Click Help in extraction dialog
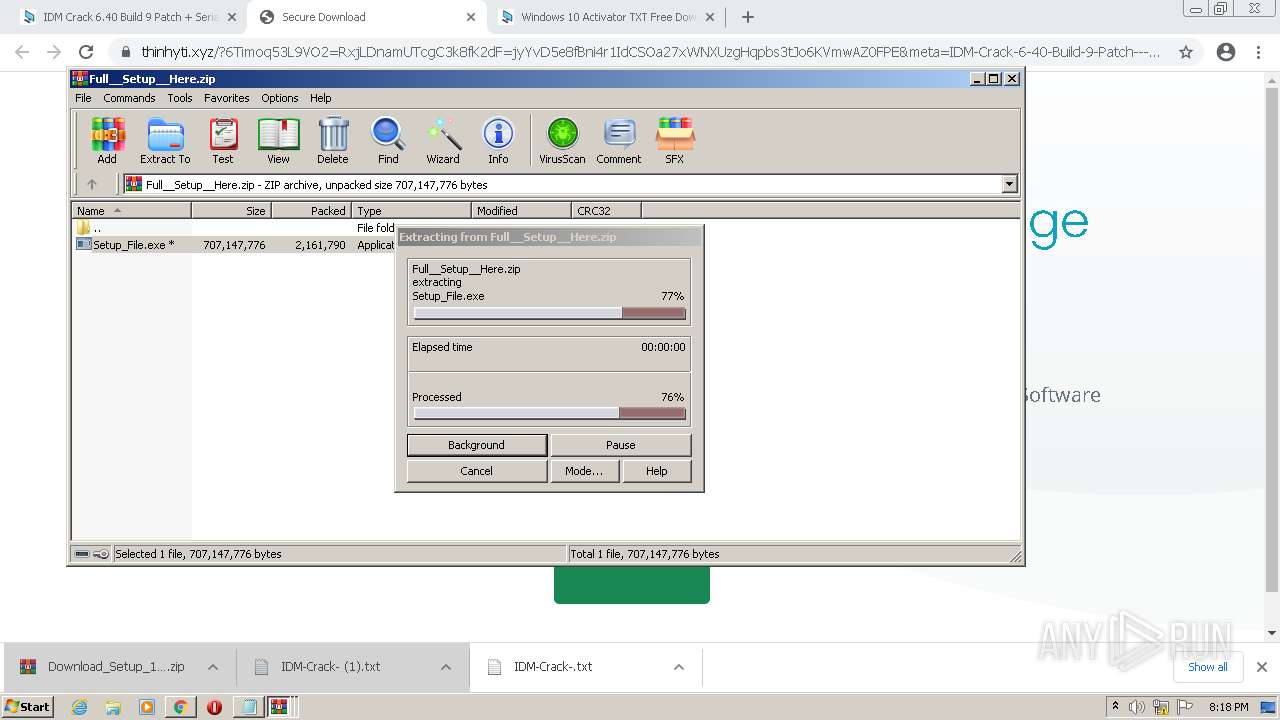1280x720 pixels. (x=657, y=471)
